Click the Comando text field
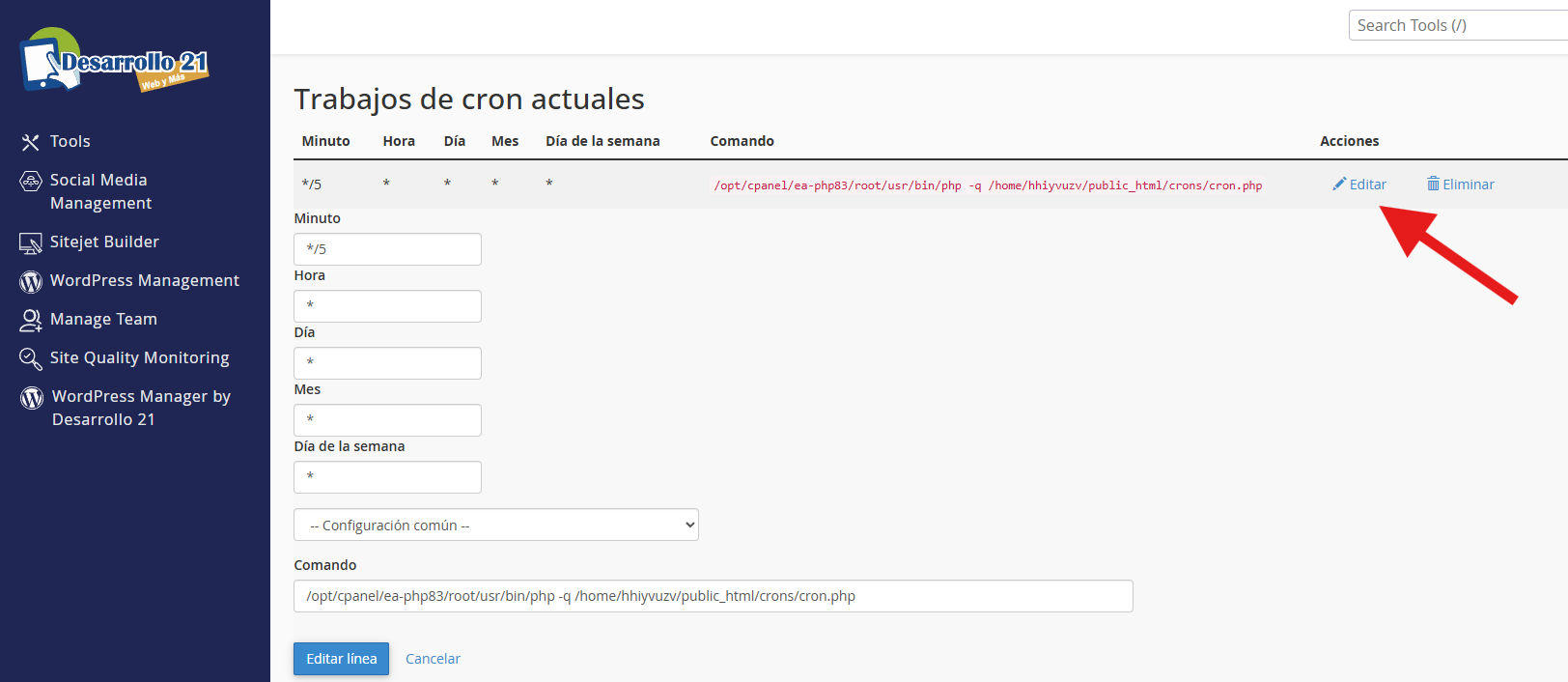This screenshot has width=1568, height=682. tap(713, 596)
